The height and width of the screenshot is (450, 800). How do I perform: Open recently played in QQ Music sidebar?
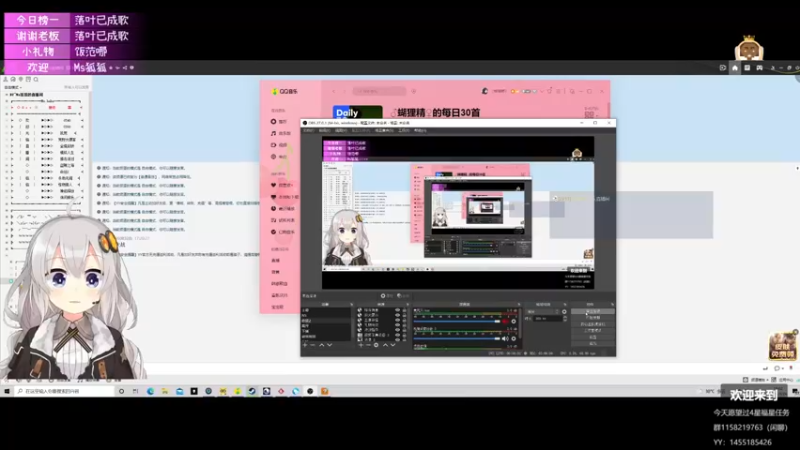pyautogui.click(x=283, y=209)
